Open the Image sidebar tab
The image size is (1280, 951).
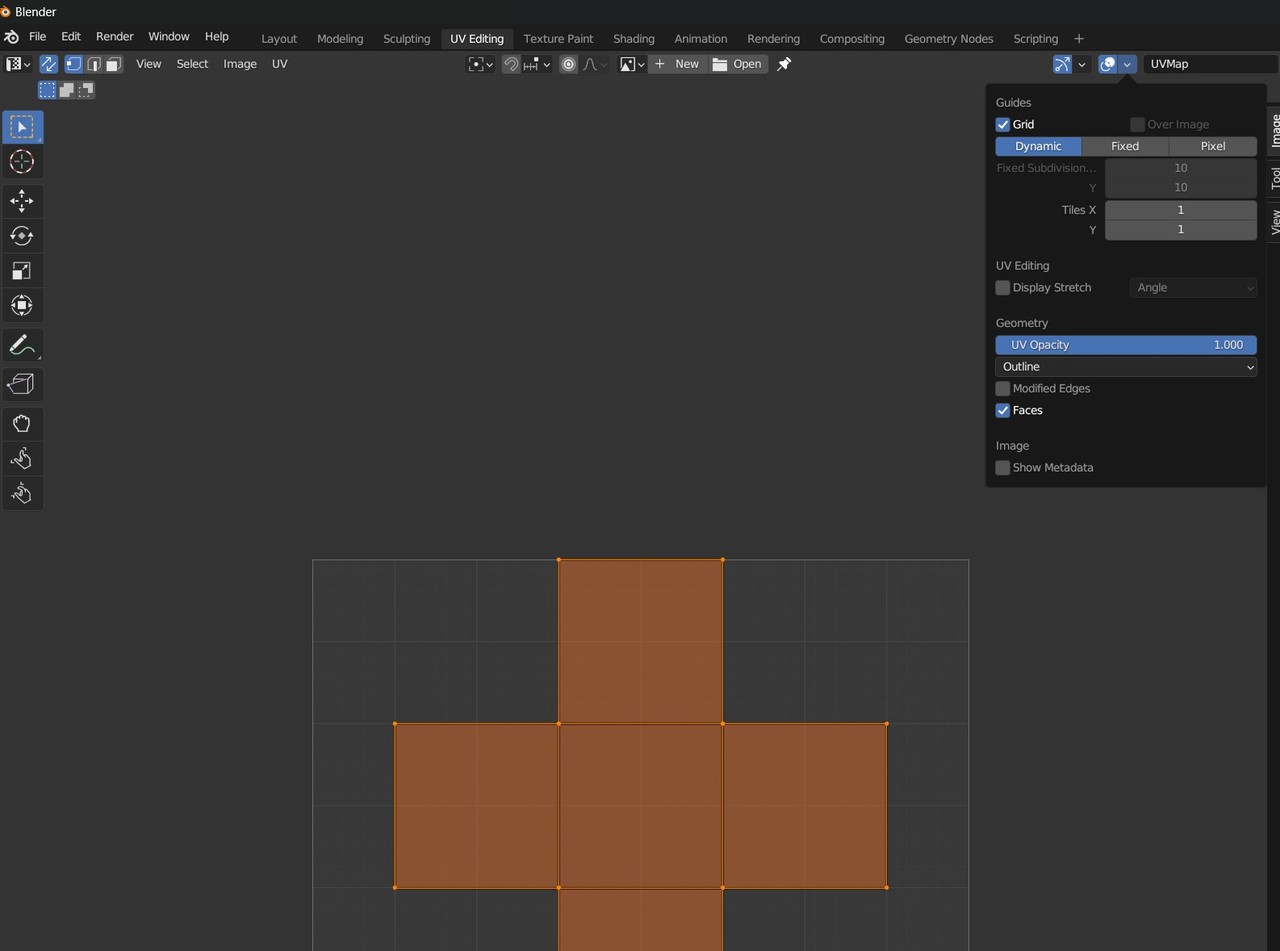pos(1275,131)
